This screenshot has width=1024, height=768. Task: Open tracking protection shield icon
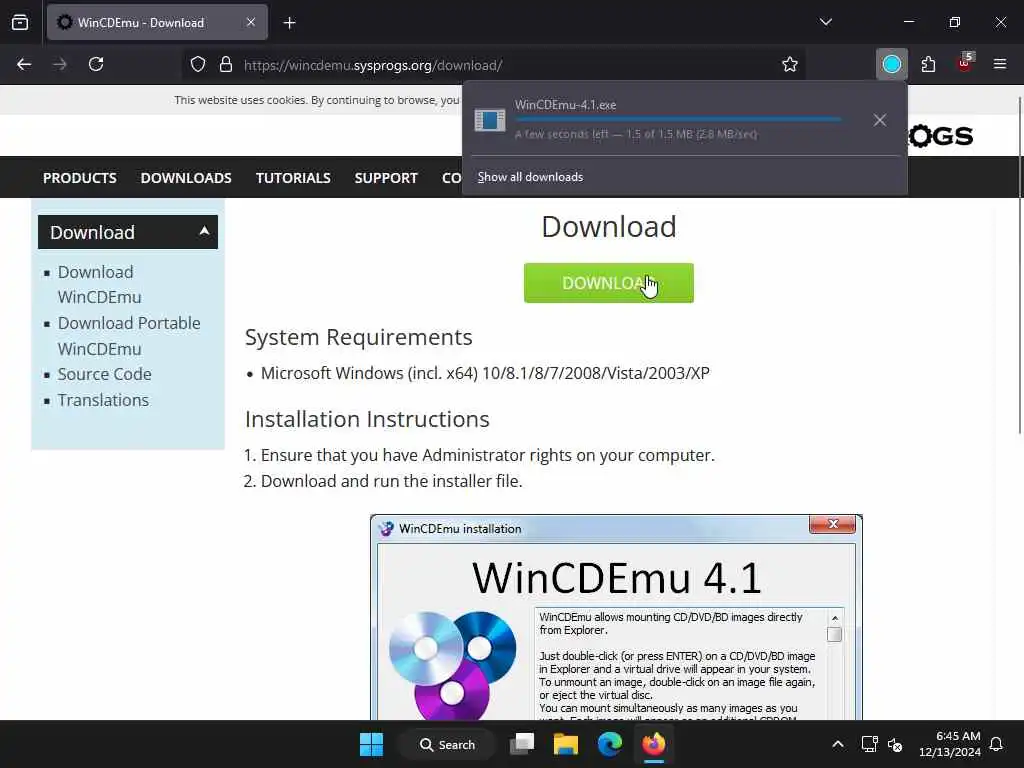(x=198, y=65)
